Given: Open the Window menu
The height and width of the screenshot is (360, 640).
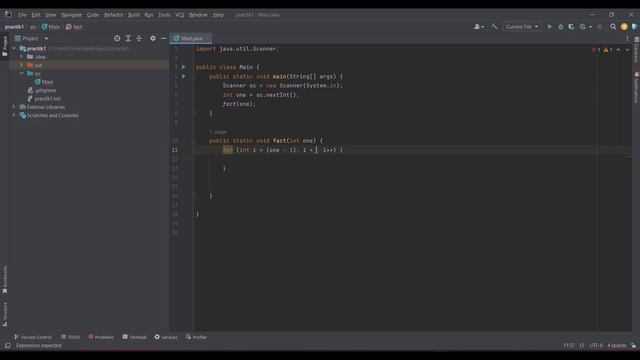Looking at the screenshot, I should (x=198, y=15).
